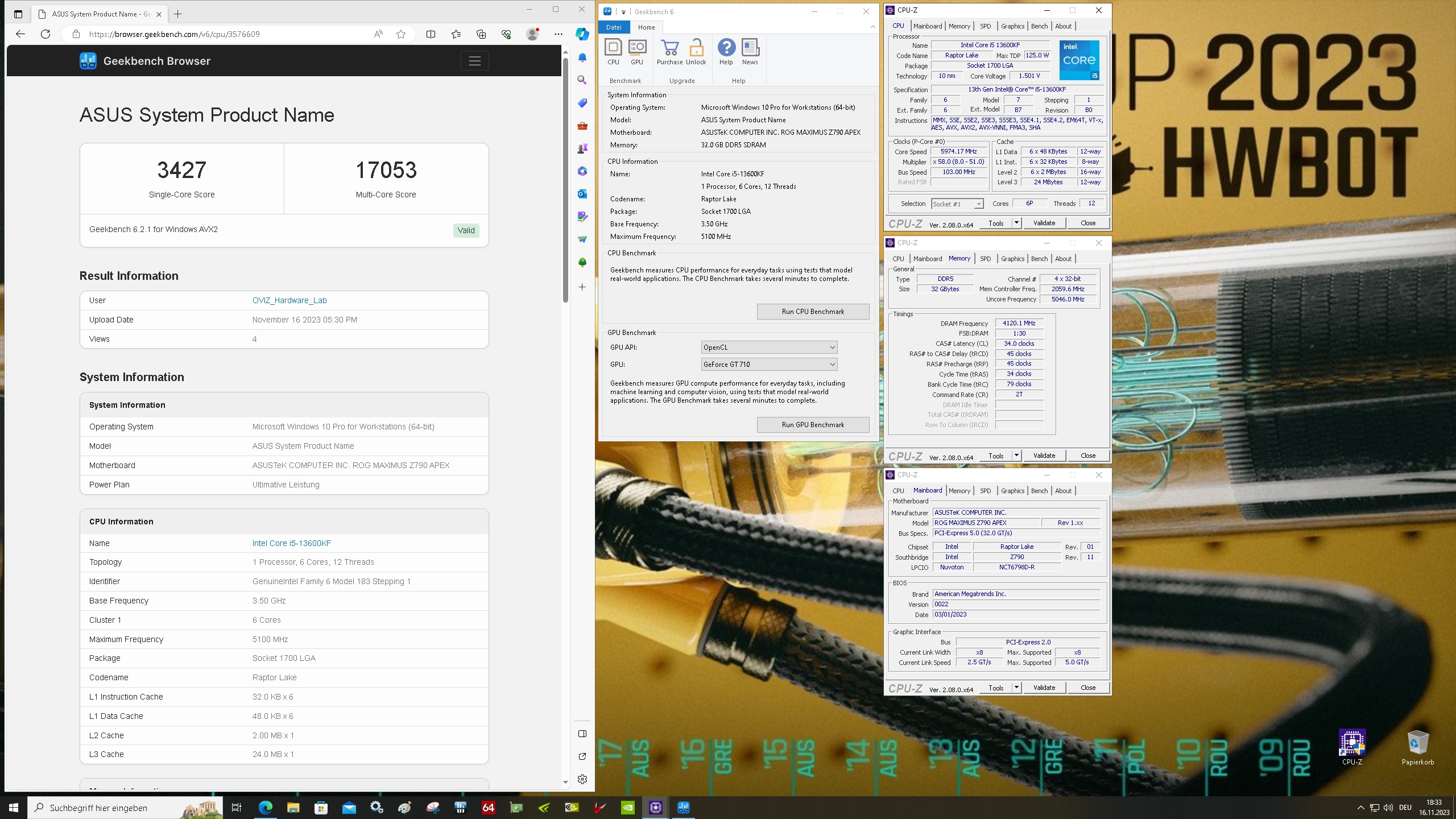Open AIDA64 from the taskbar
1456x819 pixels.
tap(488, 808)
